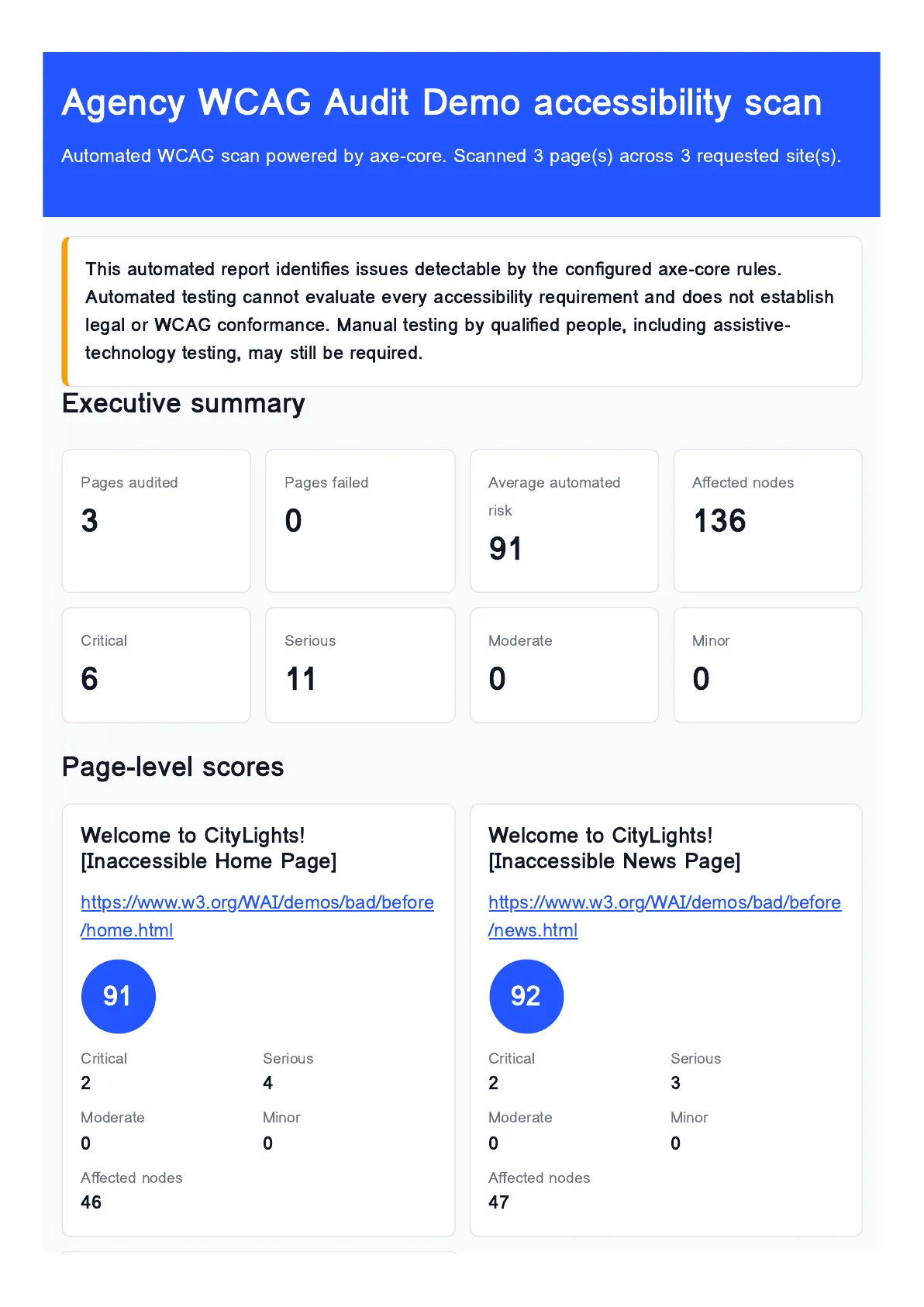This screenshot has width=924, height=1307.
Task: Click the Page-level scores heading
Action: click(173, 767)
